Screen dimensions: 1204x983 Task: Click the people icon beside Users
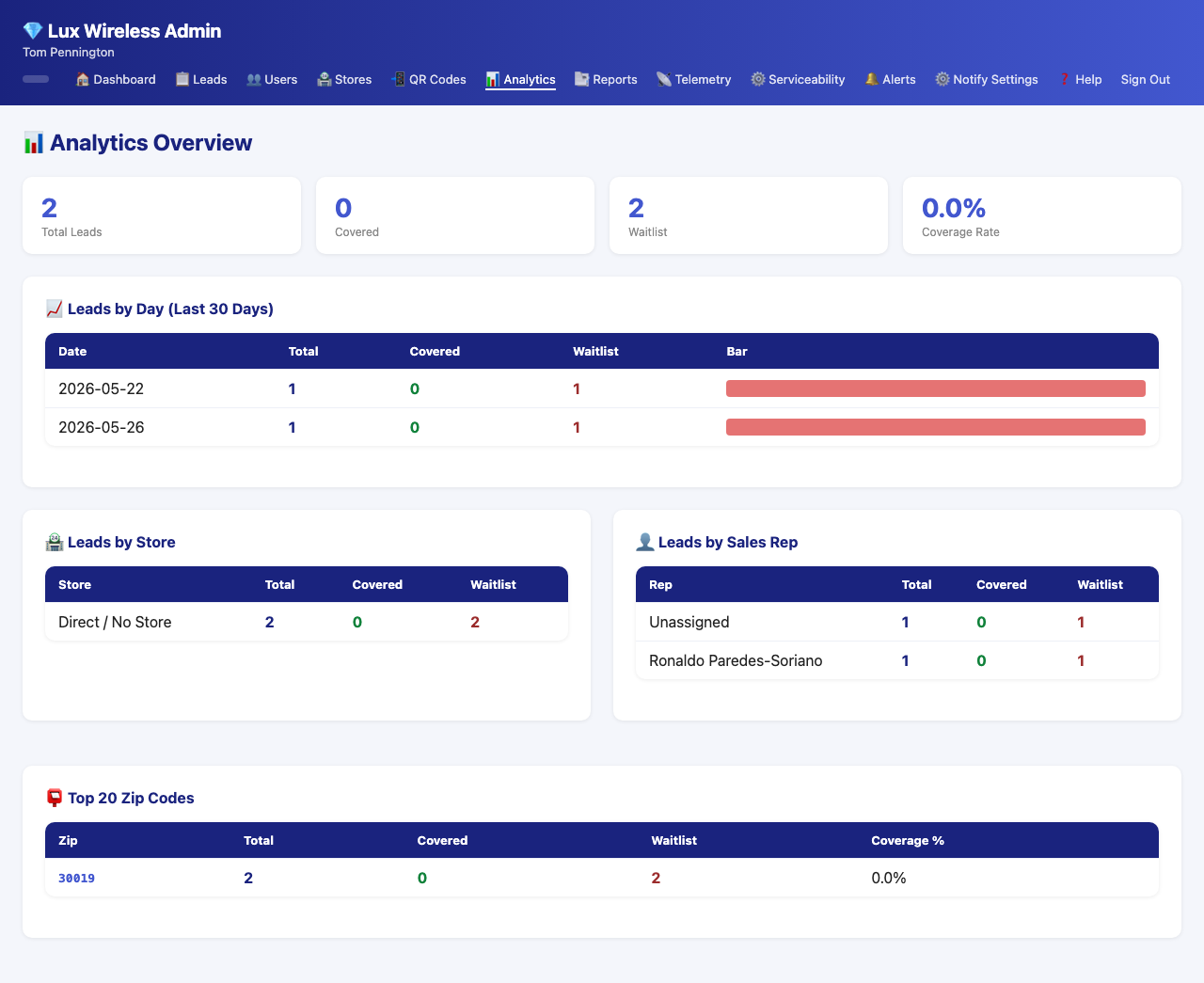point(254,79)
